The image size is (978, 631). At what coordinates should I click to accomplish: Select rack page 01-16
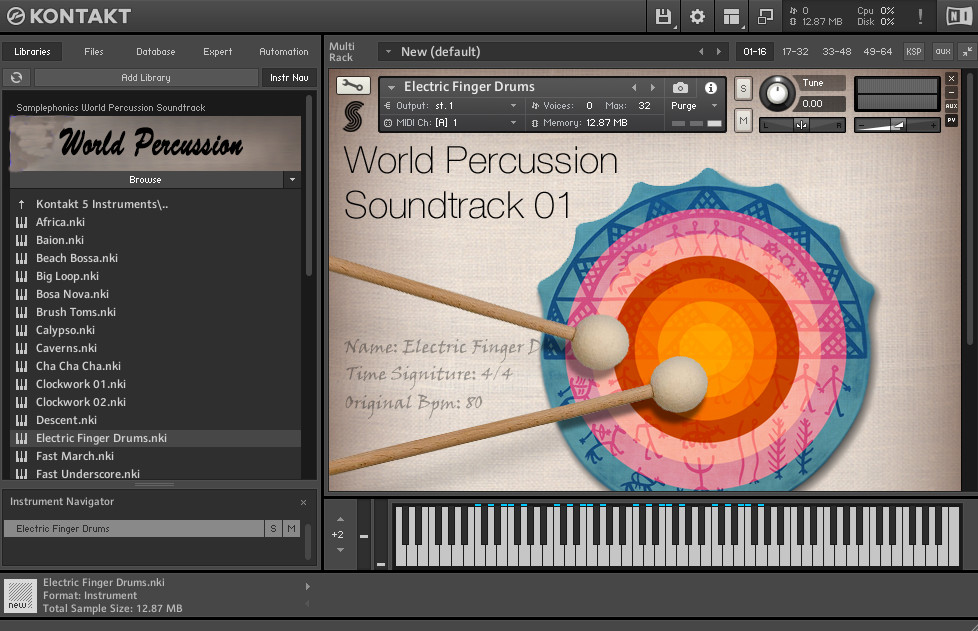click(755, 52)
